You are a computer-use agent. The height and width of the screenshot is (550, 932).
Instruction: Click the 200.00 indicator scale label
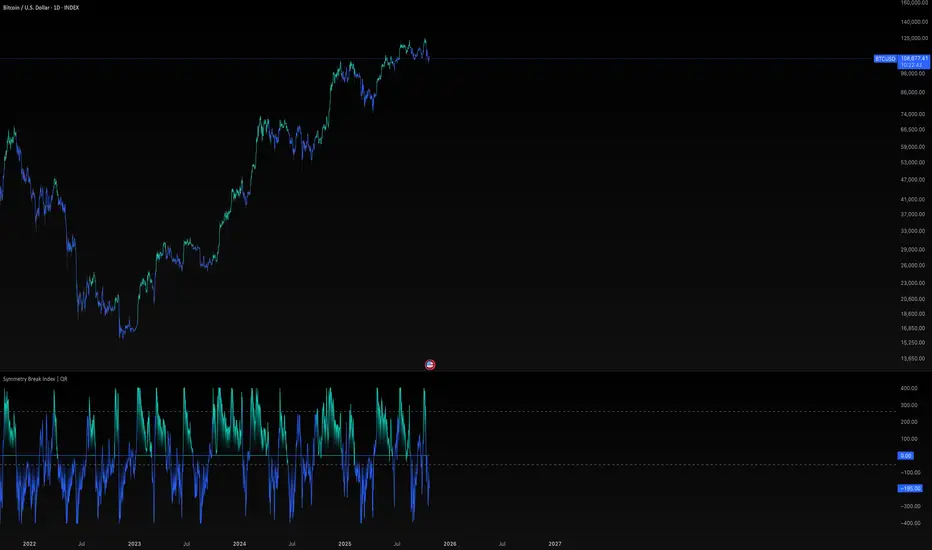click(909, 422)
